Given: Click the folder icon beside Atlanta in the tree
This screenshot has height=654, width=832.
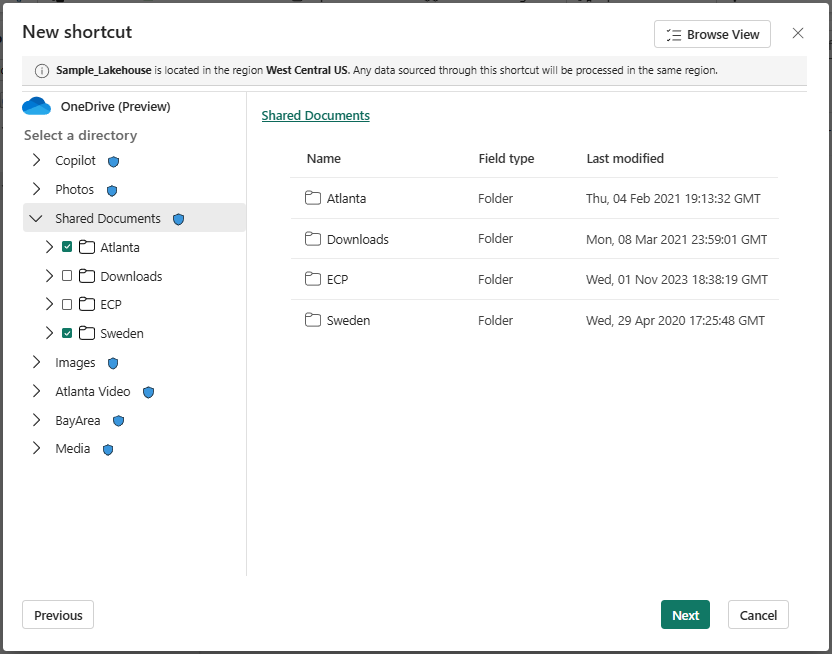Looking at the screenshot, I should click(x=85, y=247).
